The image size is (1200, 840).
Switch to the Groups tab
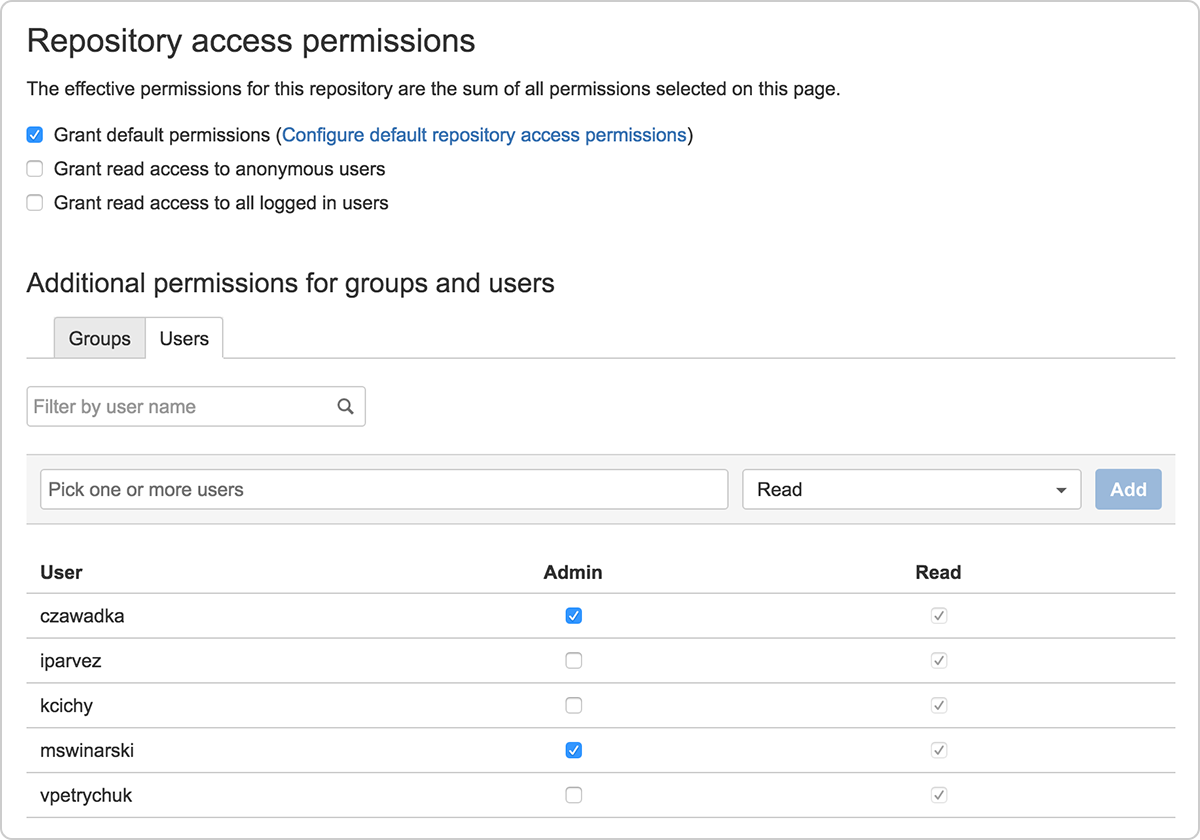(x=99, y=338)
